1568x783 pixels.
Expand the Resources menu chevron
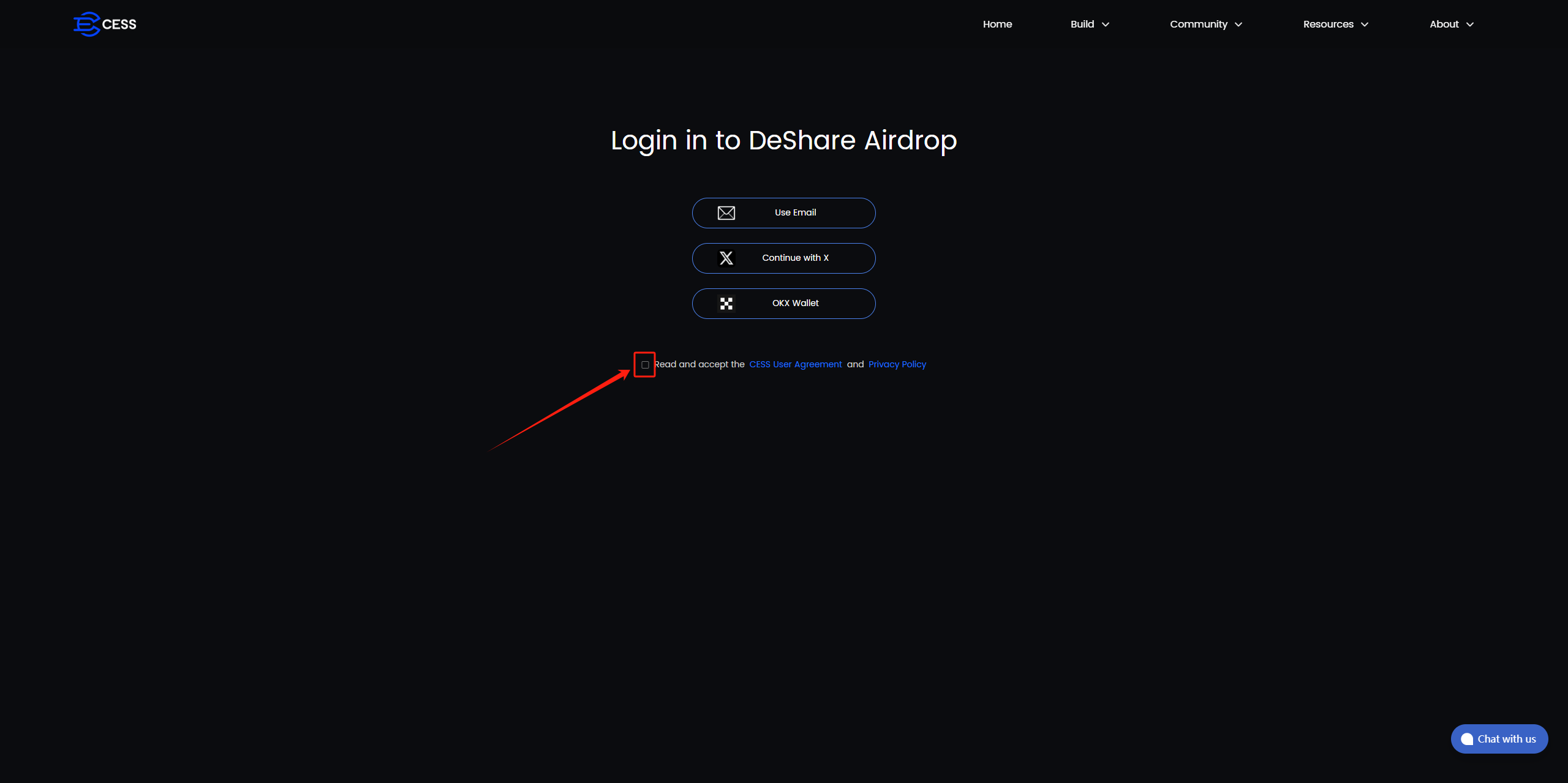click(x=1365, y=24)
